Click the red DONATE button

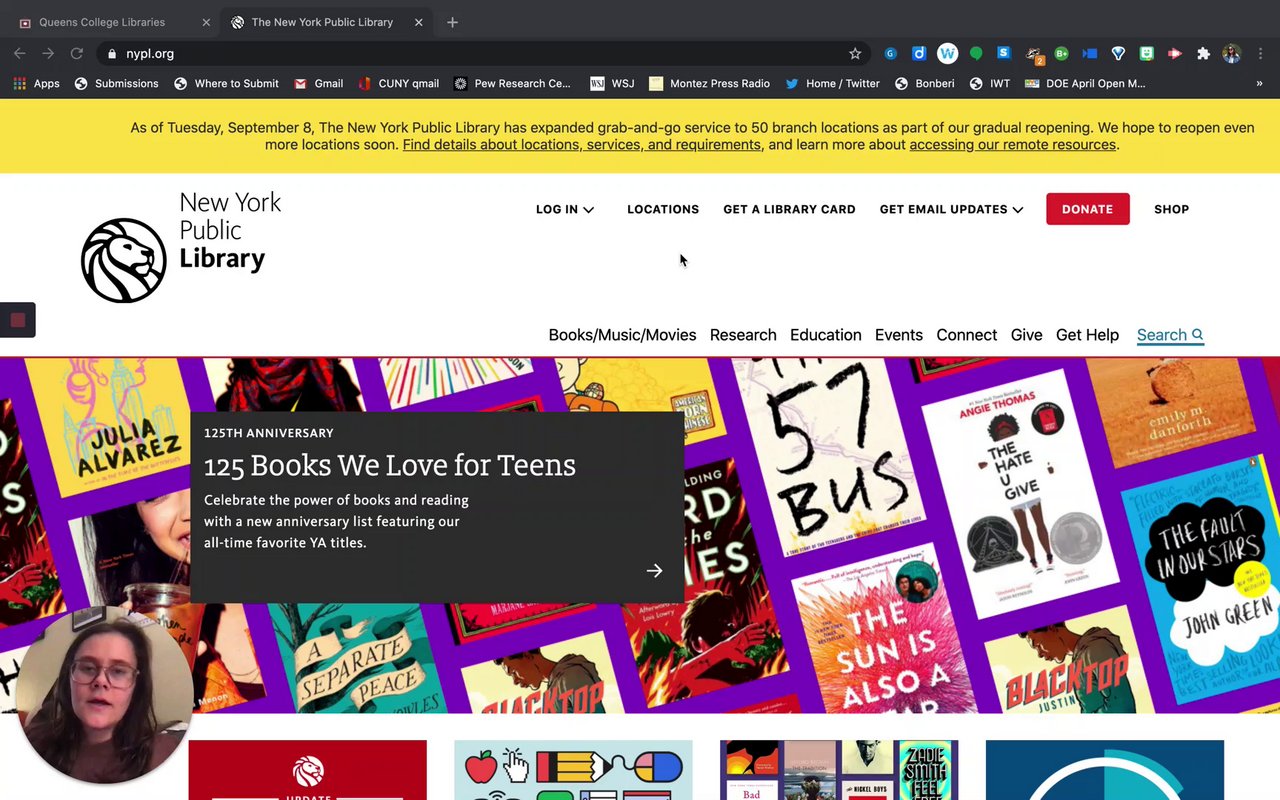1088,209
